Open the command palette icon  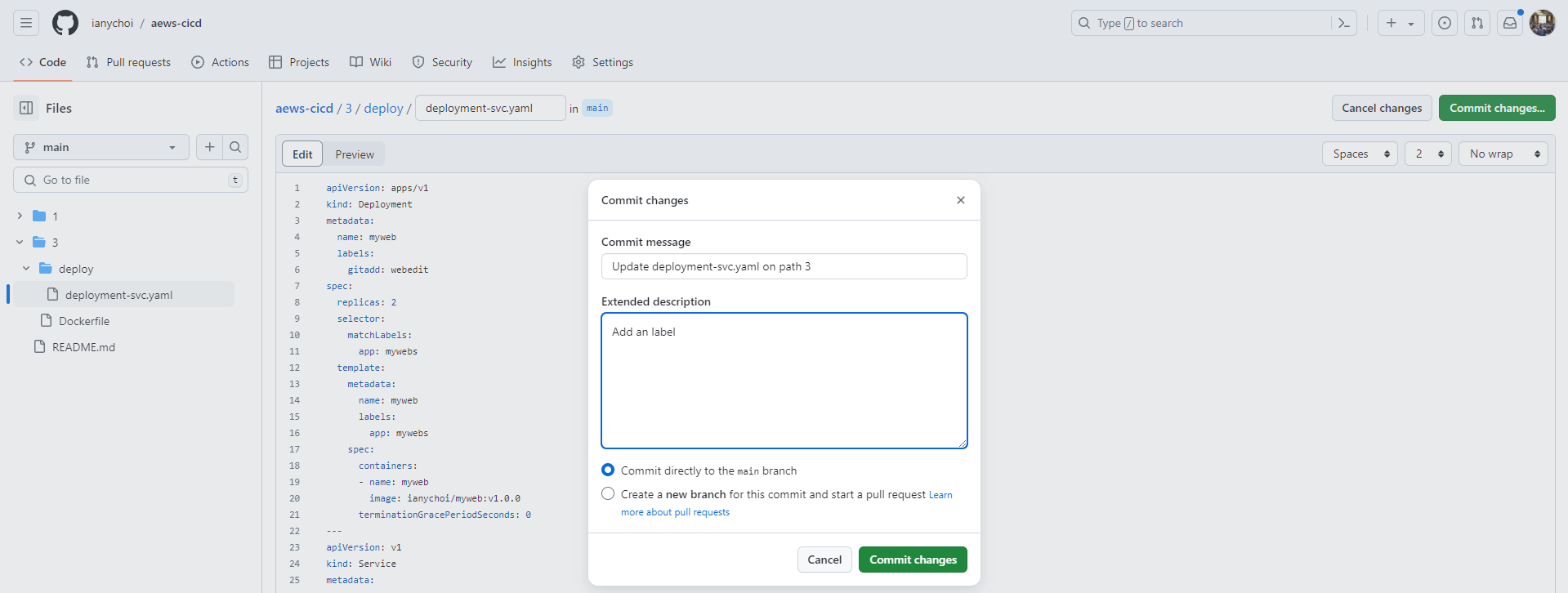pos(1344,23)
